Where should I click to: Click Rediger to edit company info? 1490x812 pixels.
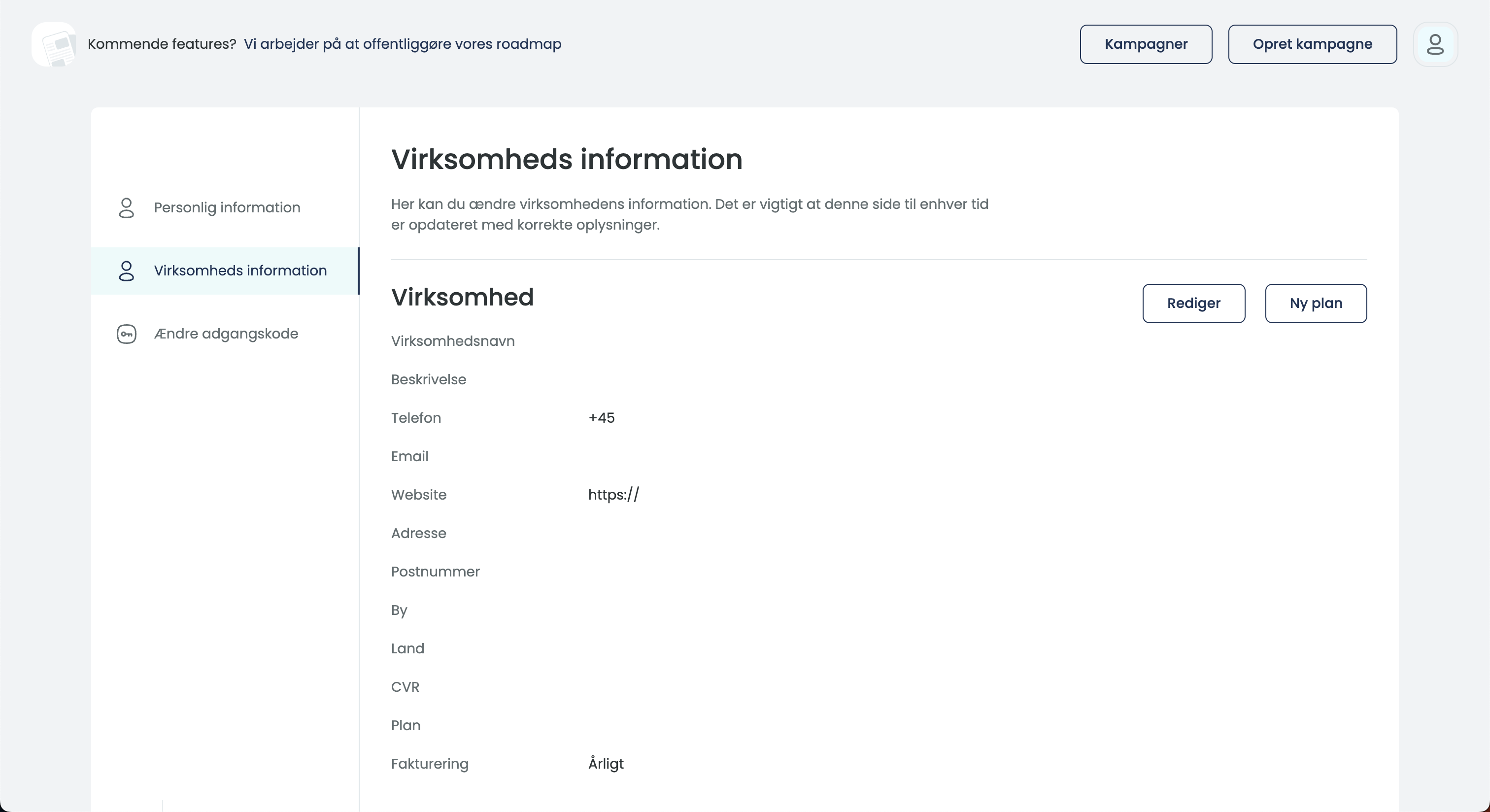tap(1193, 303)
